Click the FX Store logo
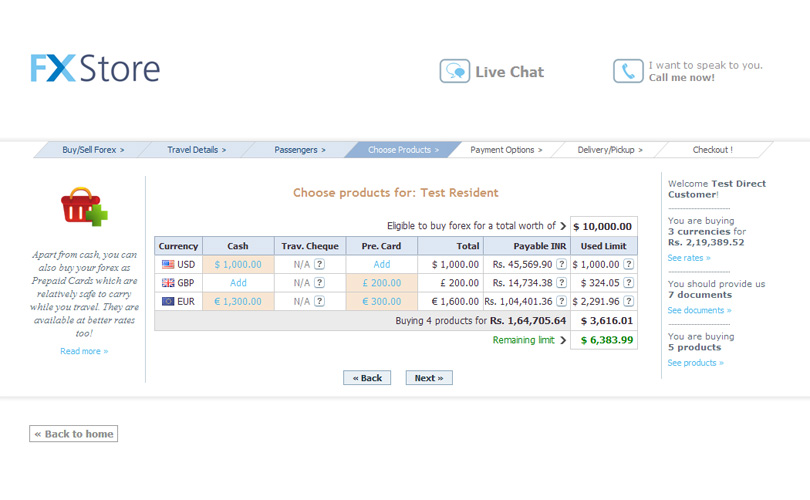This screenshot has width=810, height=500. (x=95, y=68)
